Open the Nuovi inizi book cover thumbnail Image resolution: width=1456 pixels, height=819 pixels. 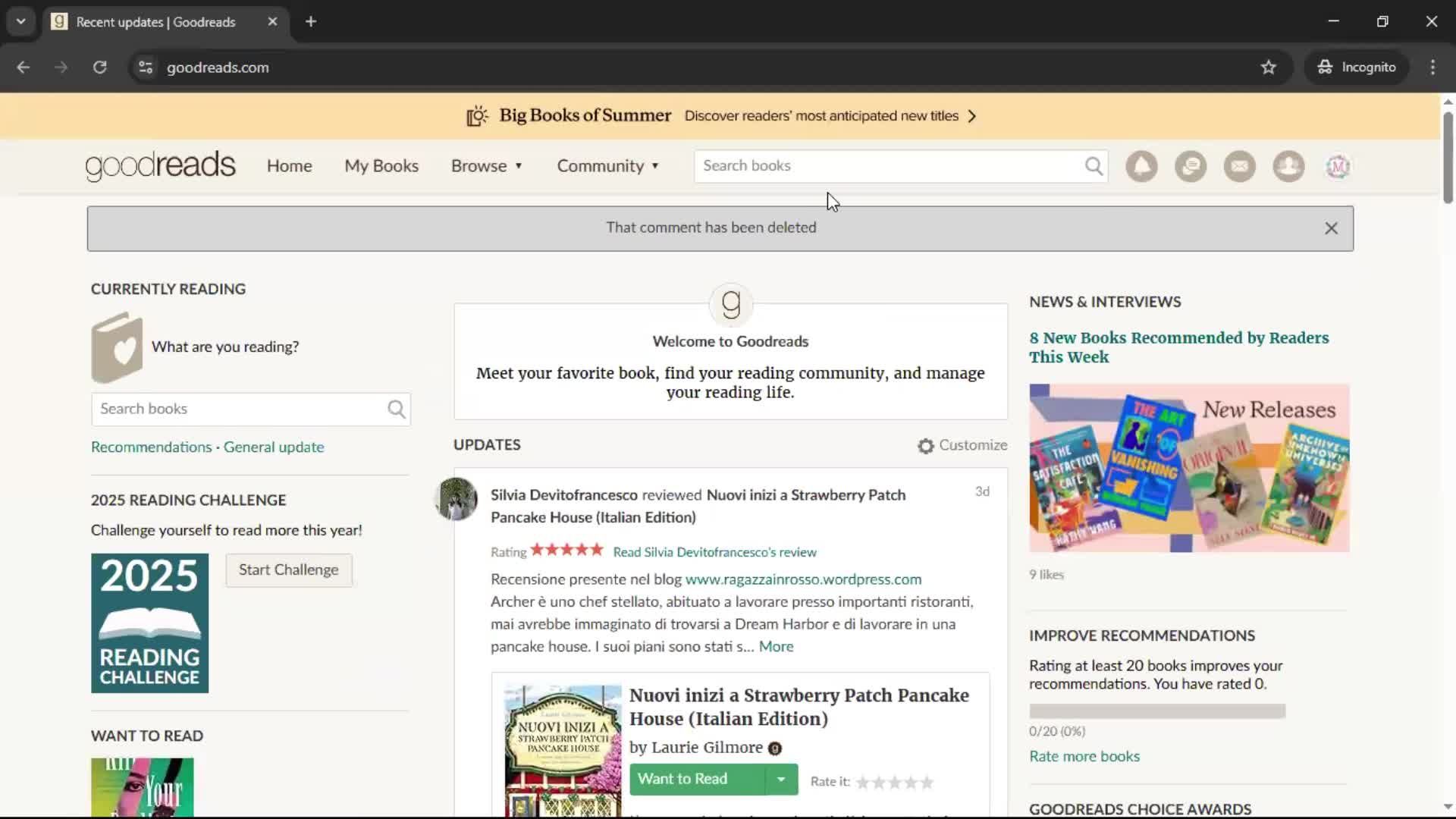(563, 751)
